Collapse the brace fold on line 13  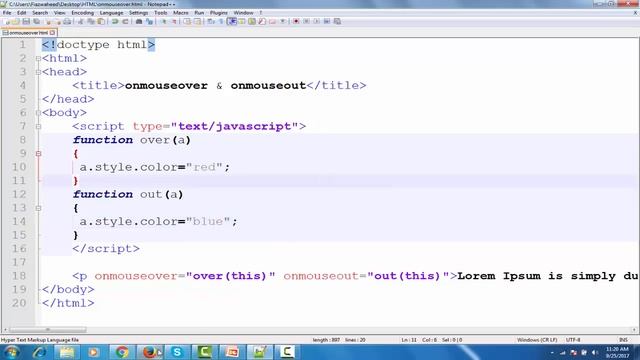[x=38, y=208]
